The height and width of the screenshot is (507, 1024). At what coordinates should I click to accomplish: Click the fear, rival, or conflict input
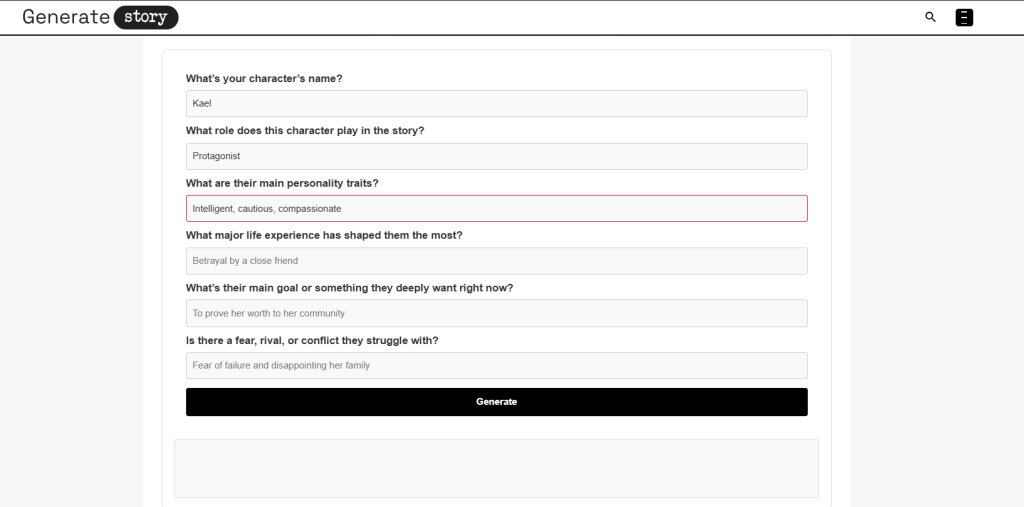tap(496, 365)
